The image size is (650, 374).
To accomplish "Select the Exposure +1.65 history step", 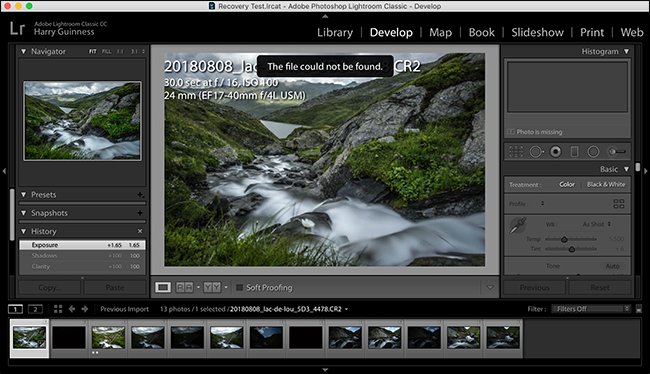I will [82, 245].
